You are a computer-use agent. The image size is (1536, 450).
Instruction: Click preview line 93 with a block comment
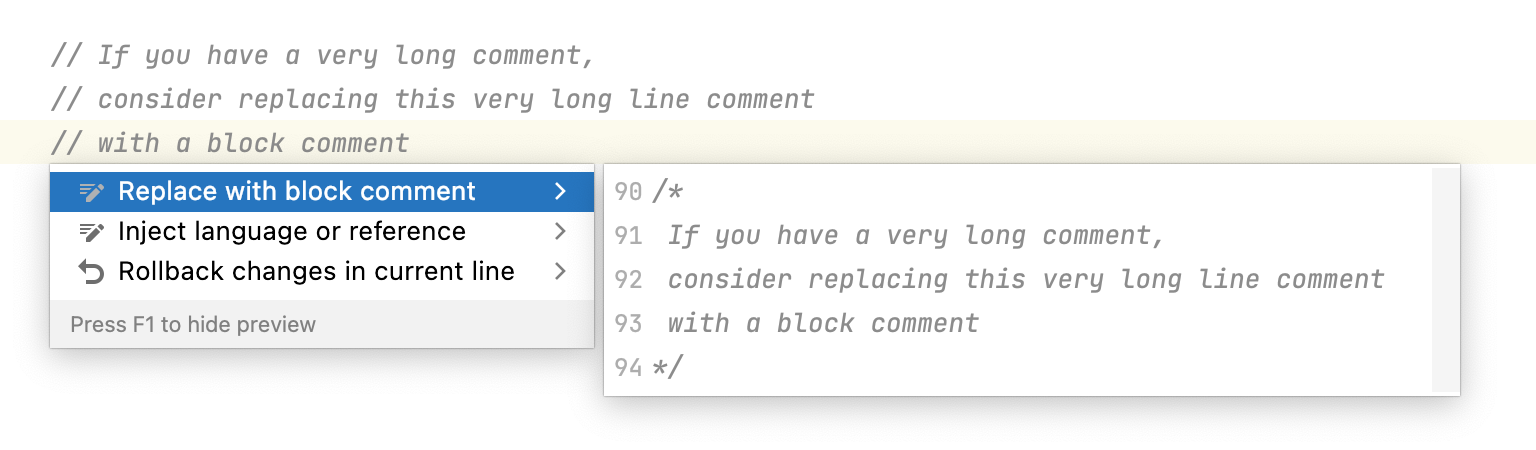click(823, 324)
